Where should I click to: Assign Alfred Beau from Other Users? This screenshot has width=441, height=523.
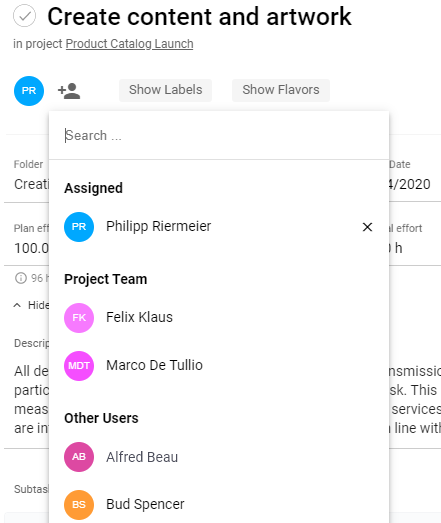point(219,457)
